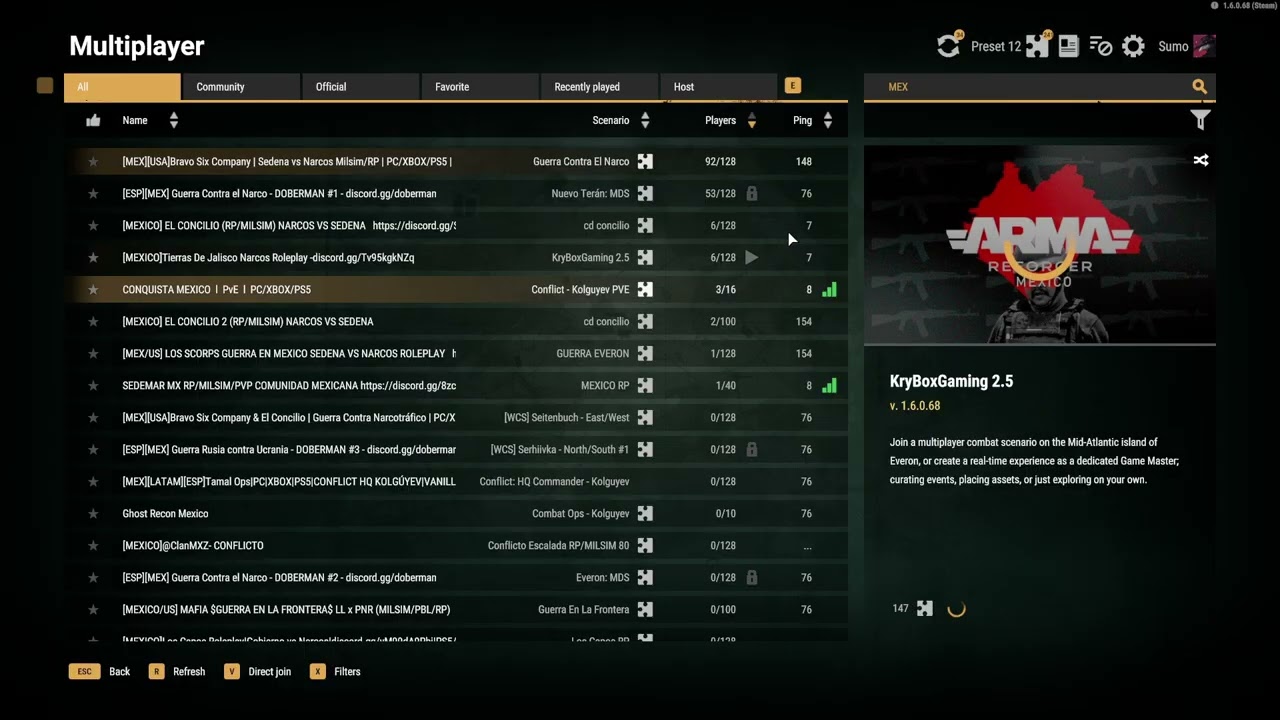Click the Refresh button at bottom
Image resolution: width=1280 pixels, height=720 pixels.
tap(177, 672)
